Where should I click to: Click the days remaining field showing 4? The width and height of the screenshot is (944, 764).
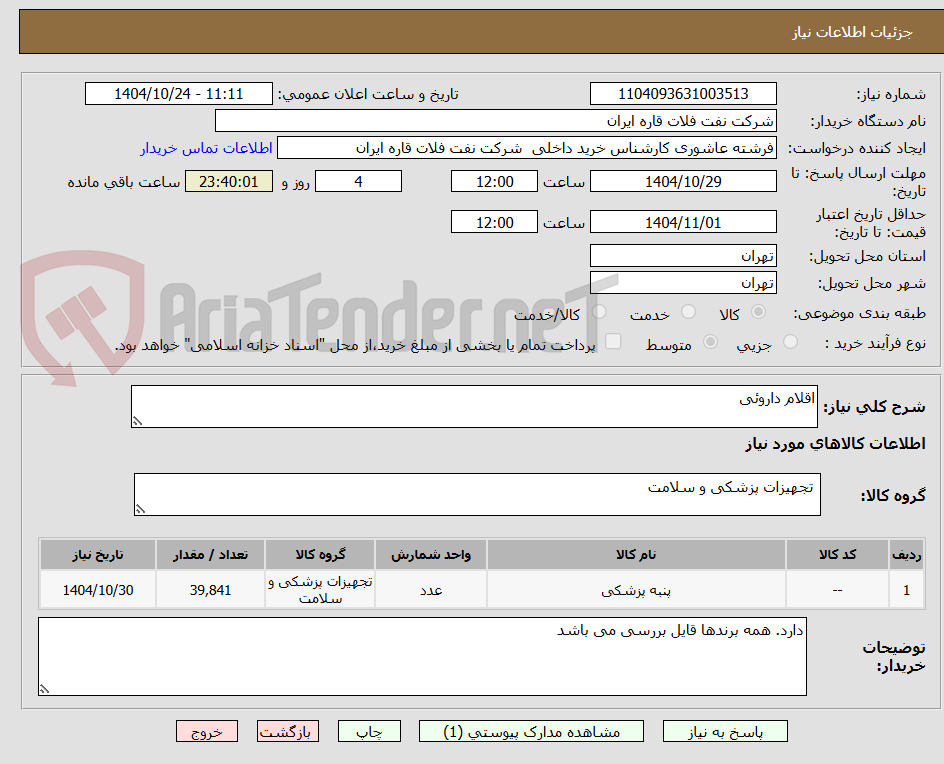pyautogui.click(x=358, y=181)
